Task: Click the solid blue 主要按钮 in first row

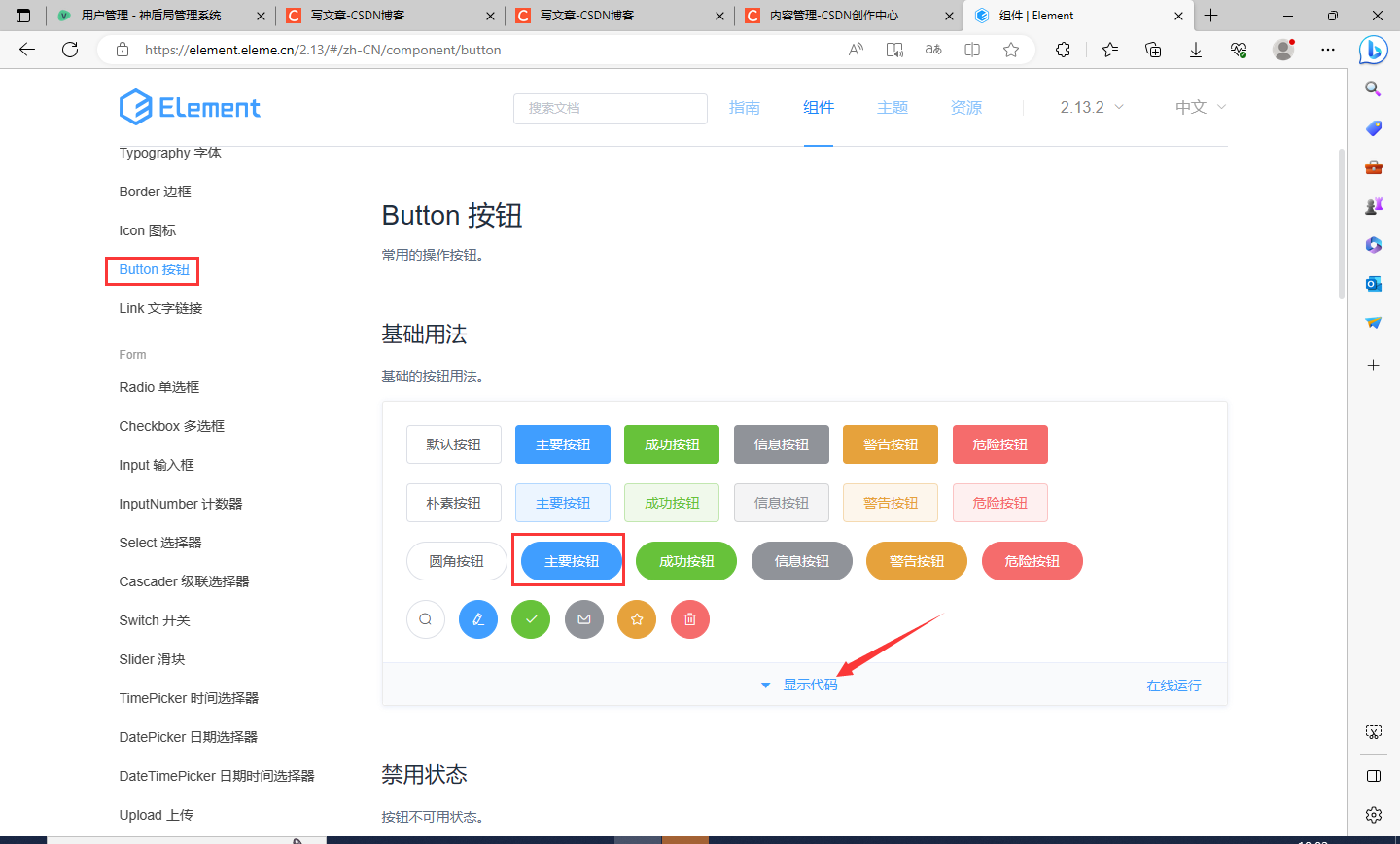Action: click(563, 444)
